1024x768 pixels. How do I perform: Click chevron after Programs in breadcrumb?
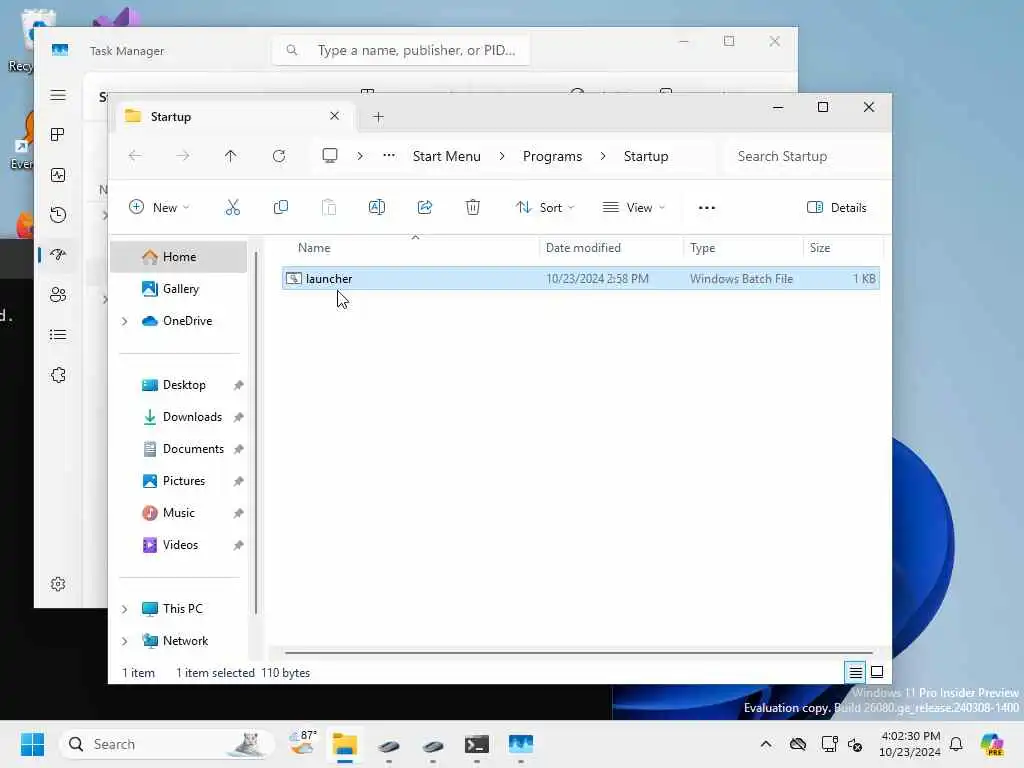pos(603,156)
